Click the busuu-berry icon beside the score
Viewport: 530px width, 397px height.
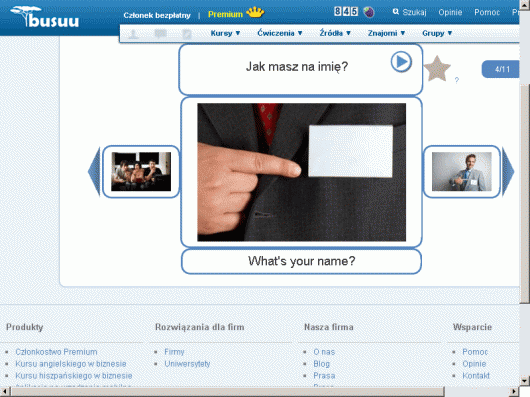coord(369,12)
